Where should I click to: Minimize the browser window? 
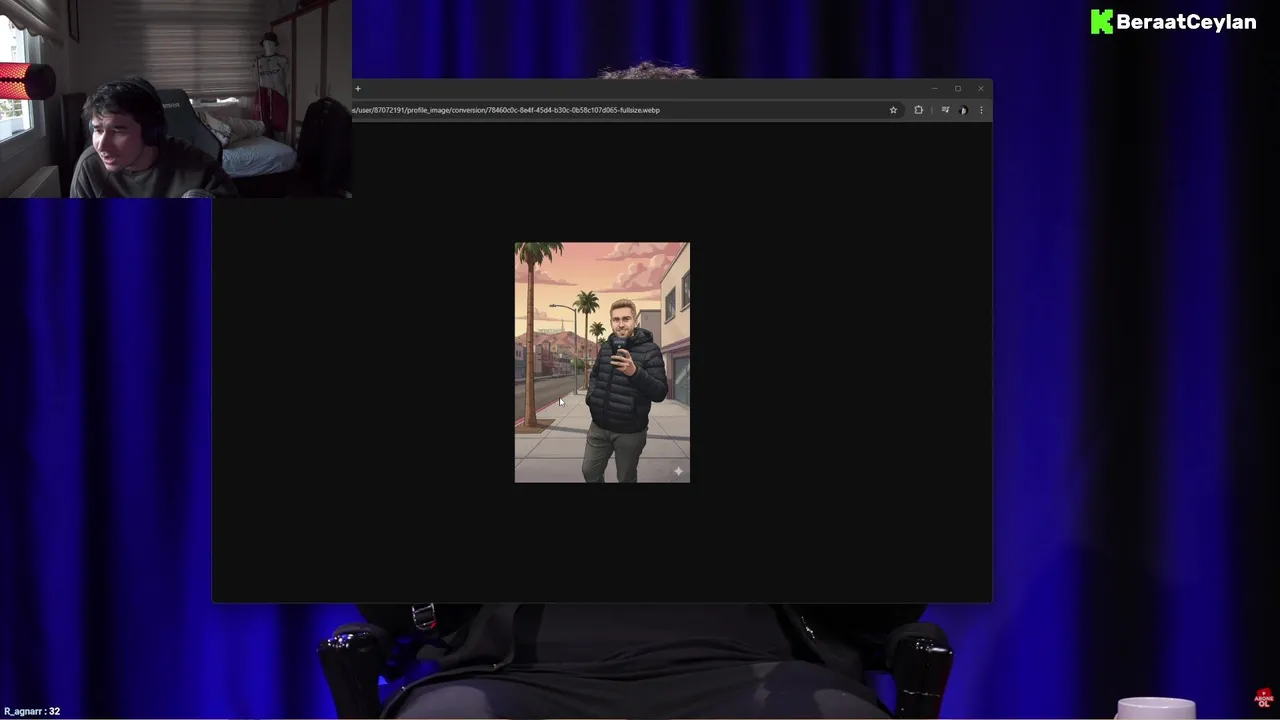934,89
